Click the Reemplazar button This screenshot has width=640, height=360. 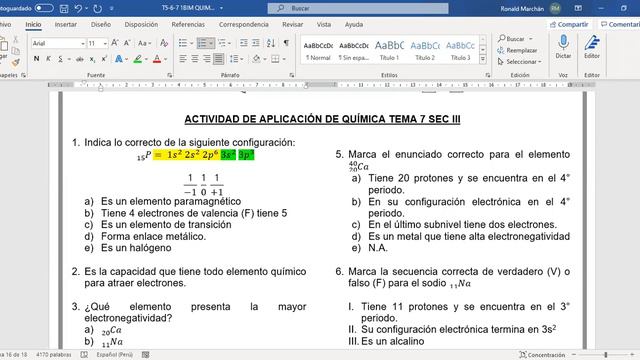517,50
